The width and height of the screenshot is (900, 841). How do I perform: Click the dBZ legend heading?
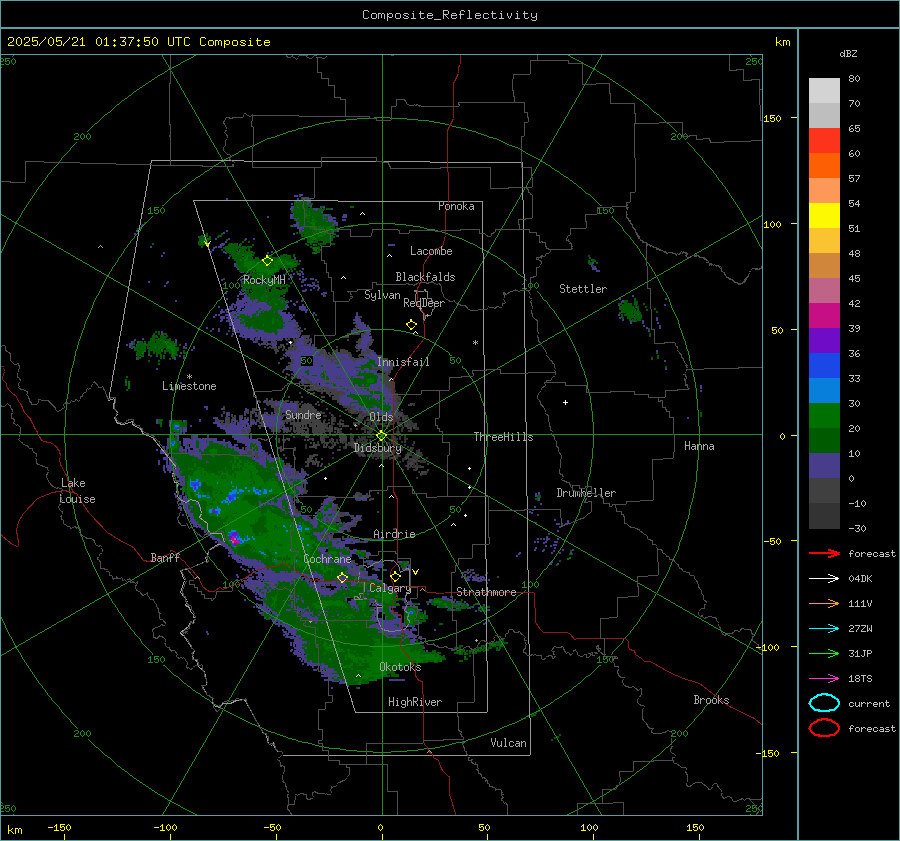pos(848,54)
